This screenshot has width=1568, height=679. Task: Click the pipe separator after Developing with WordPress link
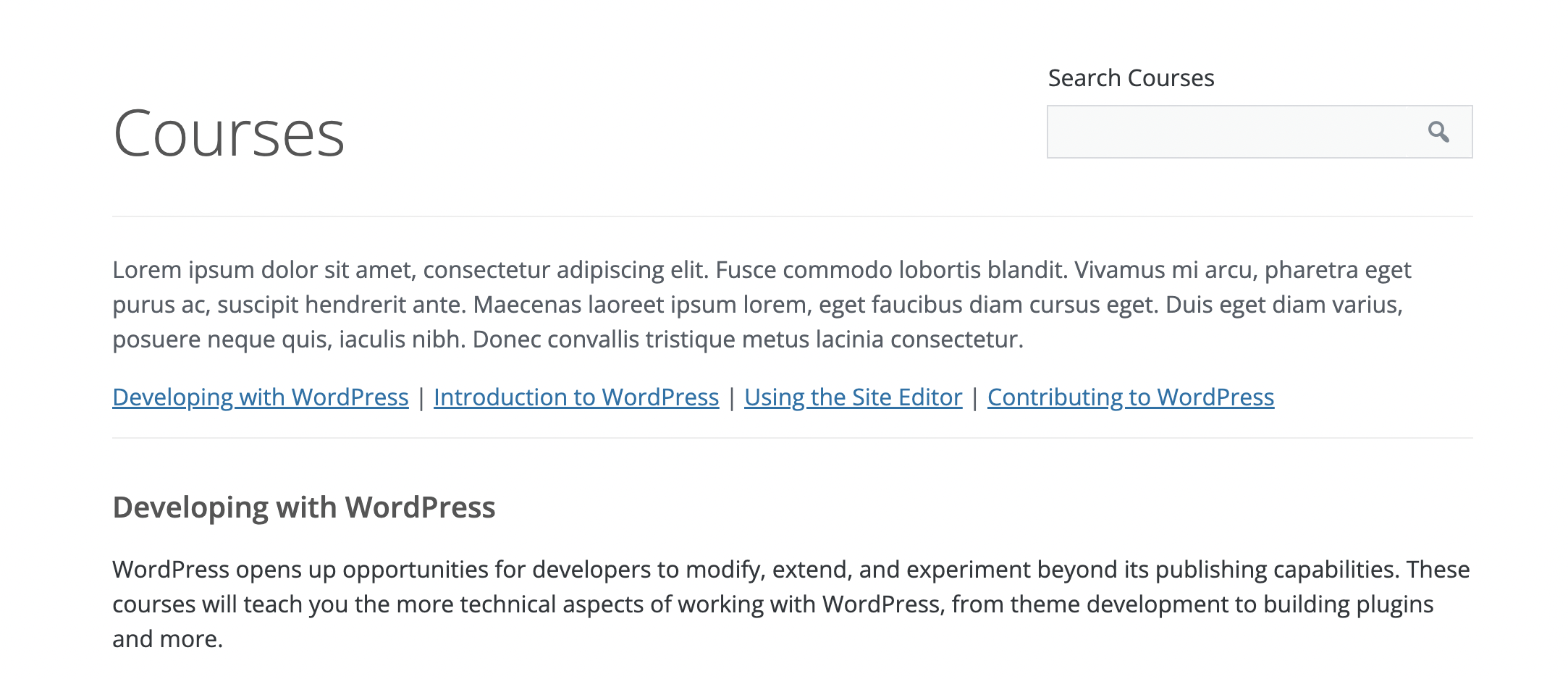(421, 398)
